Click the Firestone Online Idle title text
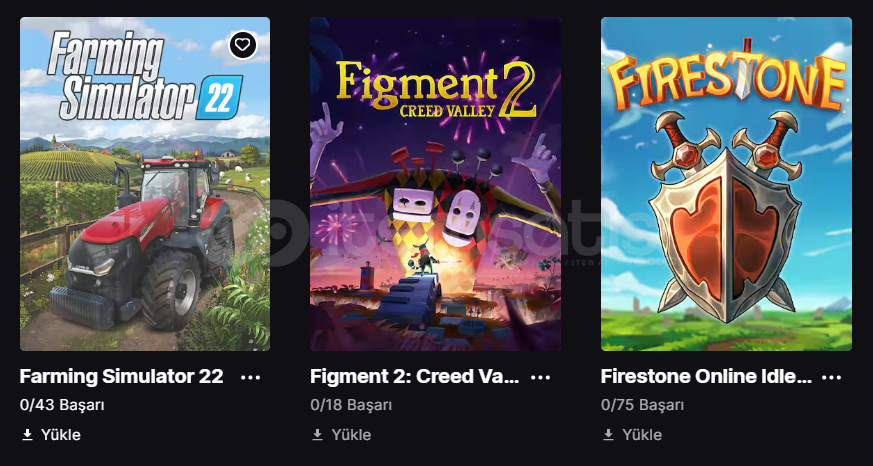Screen dimensions: 873x466 tap(706, 377)
